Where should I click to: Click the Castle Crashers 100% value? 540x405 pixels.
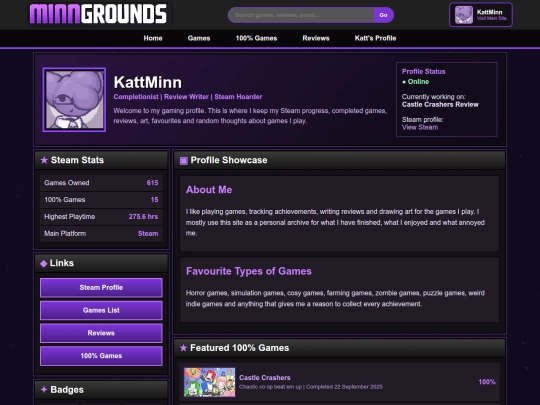[487, 382]
